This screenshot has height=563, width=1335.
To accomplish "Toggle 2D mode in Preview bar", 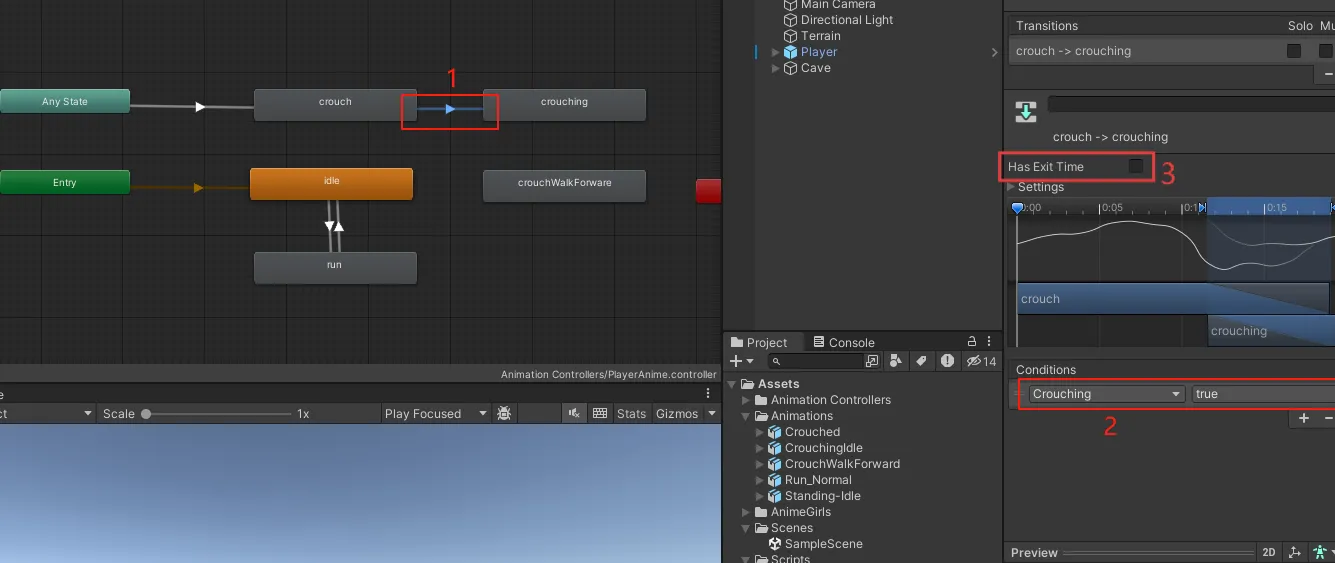I will 1269,552.
